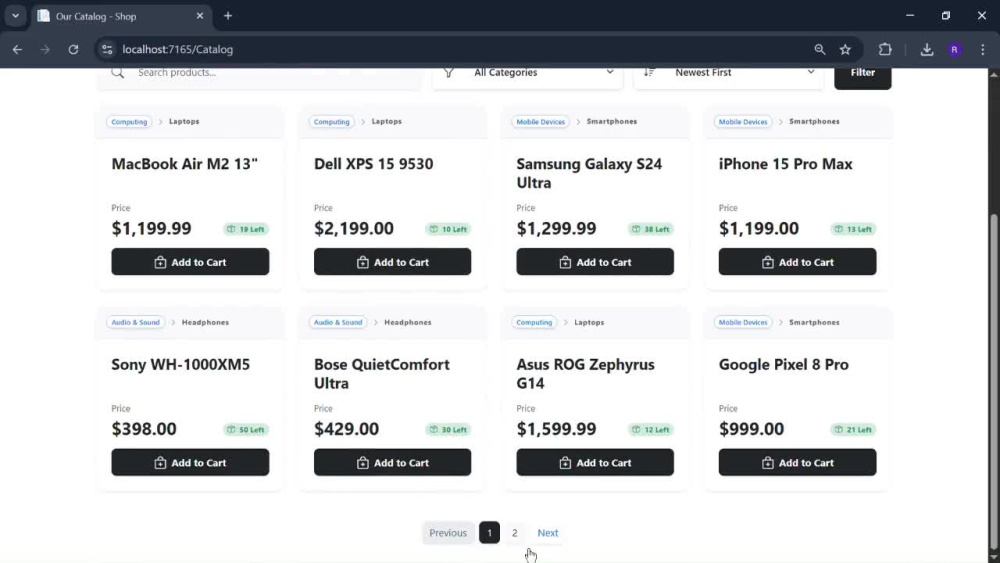Open the Chrome three-dot menu
Image resolution: width=1000 pixels, height=563 pixels.
point(982,49)
